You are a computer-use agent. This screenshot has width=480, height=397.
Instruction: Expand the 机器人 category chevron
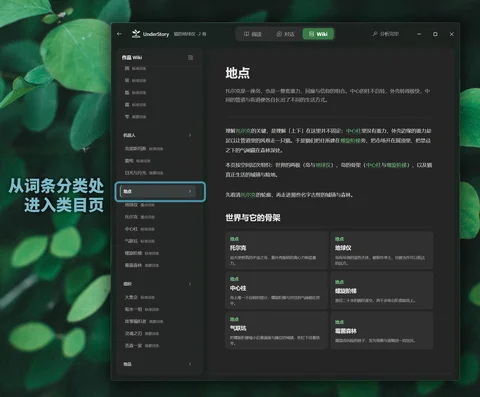pos(190,135)
